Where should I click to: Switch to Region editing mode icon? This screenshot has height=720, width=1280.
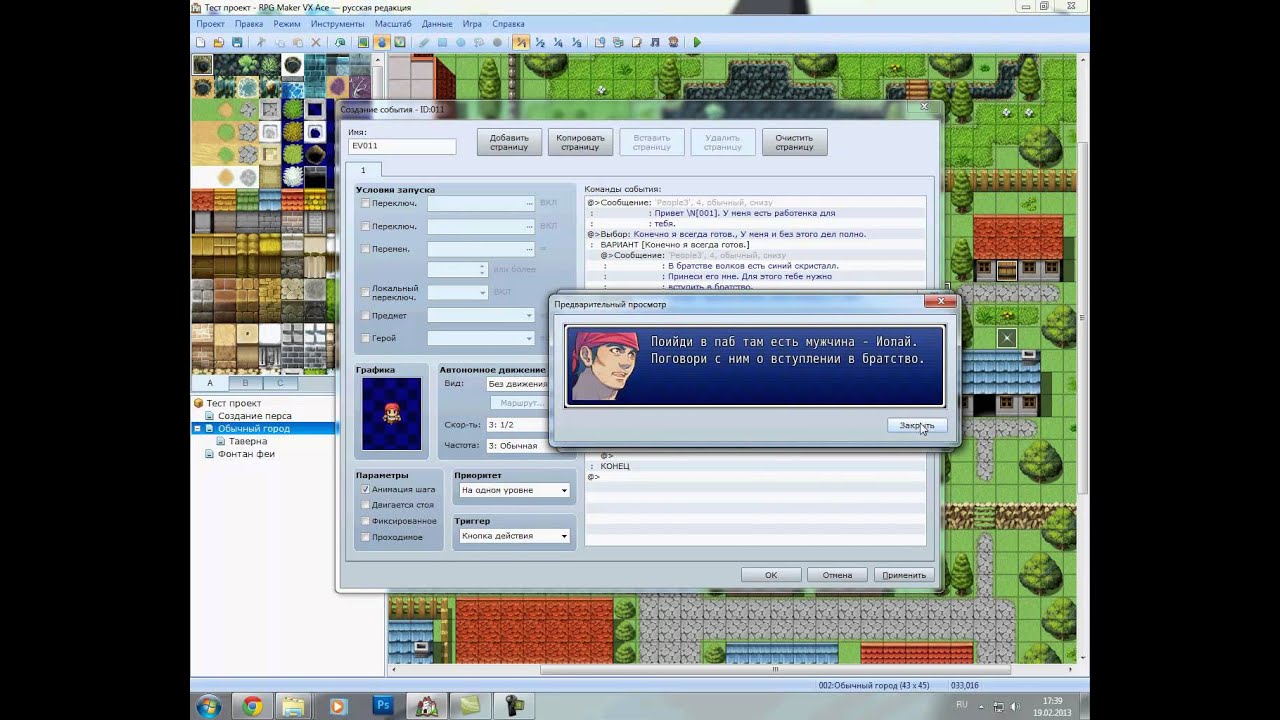[x=400, y=43]
